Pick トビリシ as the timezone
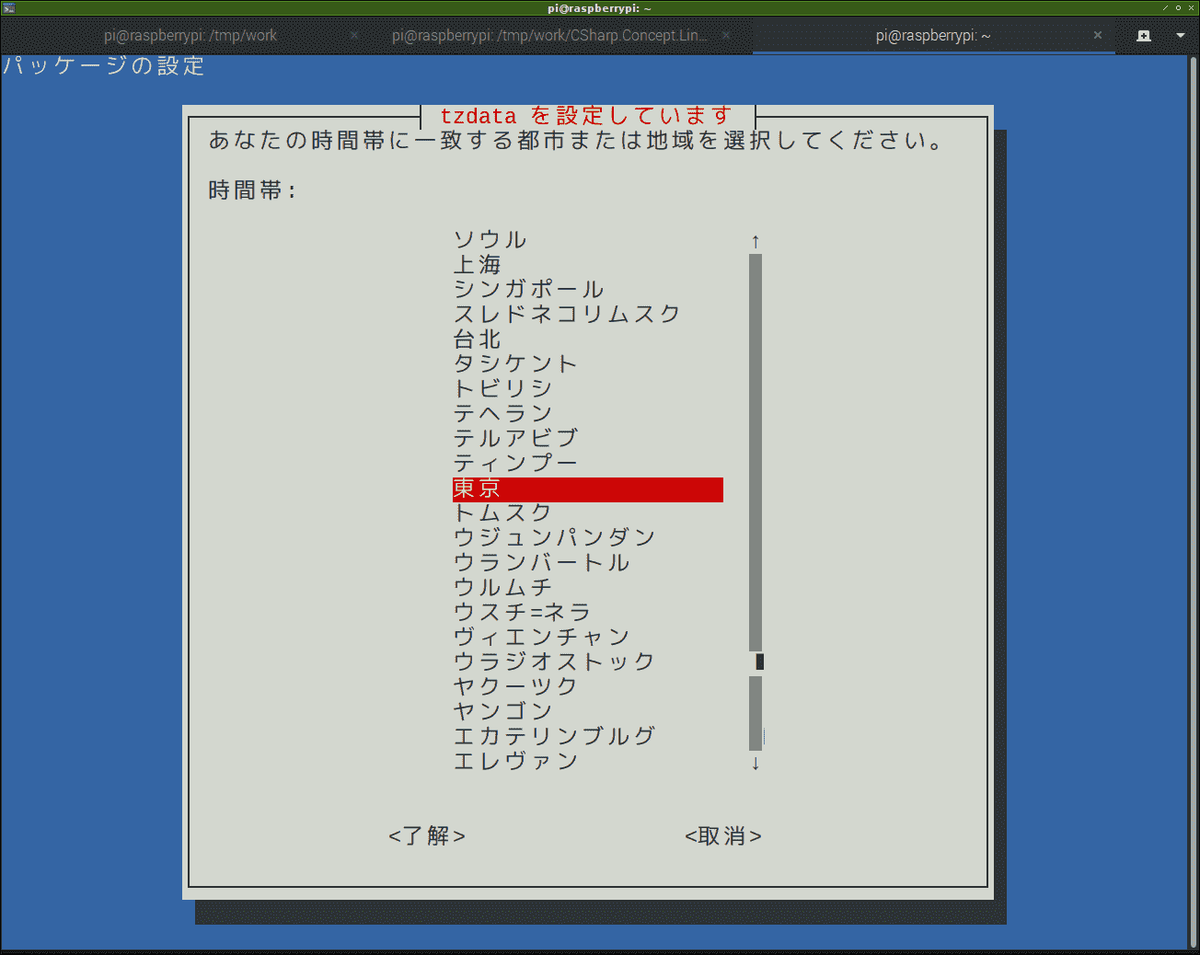Viewport: 1200px width, 955px height. tap(503, 389)
